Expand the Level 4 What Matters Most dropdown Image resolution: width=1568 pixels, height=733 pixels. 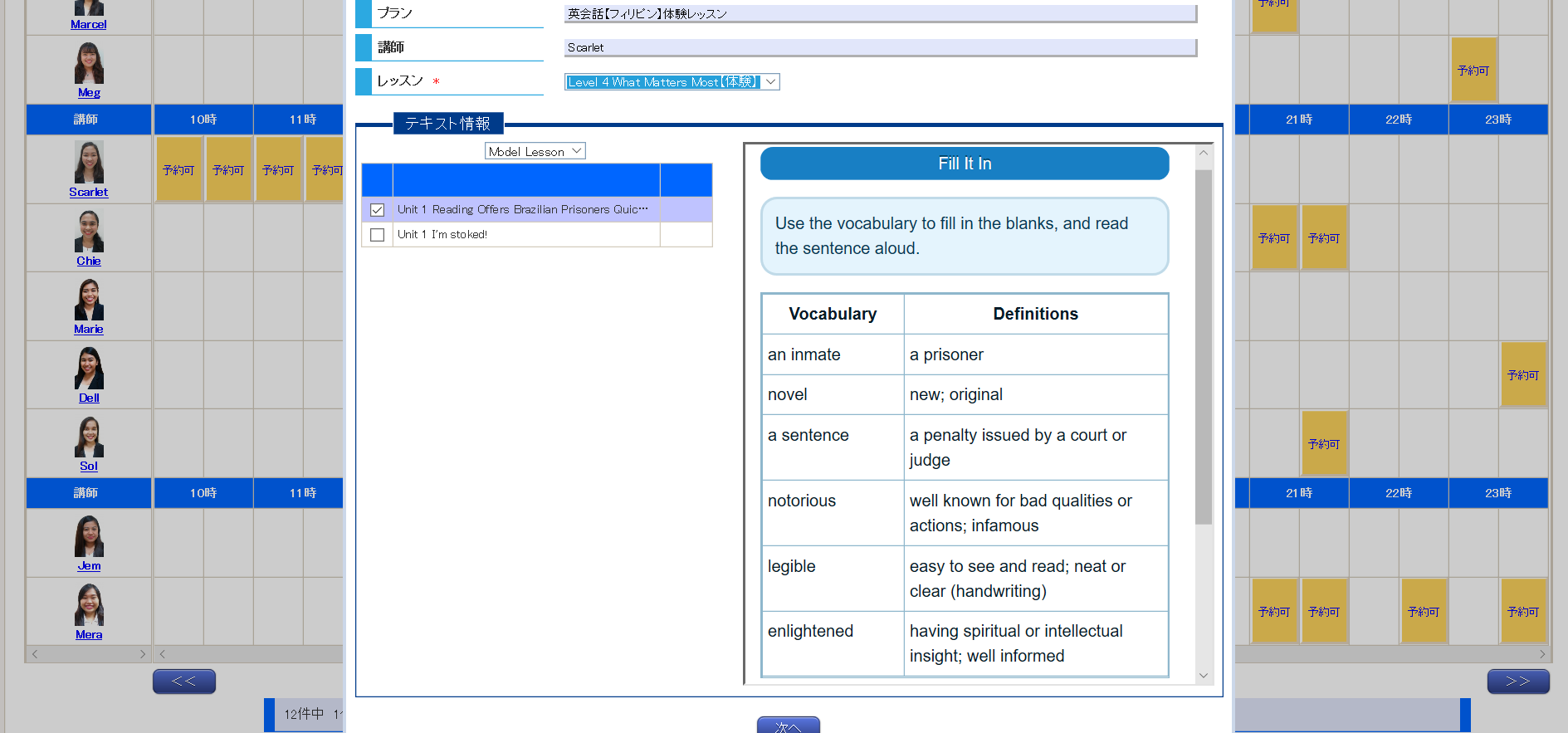(672, 82)
